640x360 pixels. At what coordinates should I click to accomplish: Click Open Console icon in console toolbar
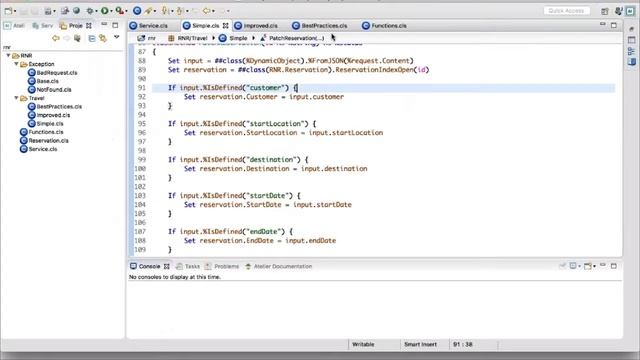coord(587,266)
